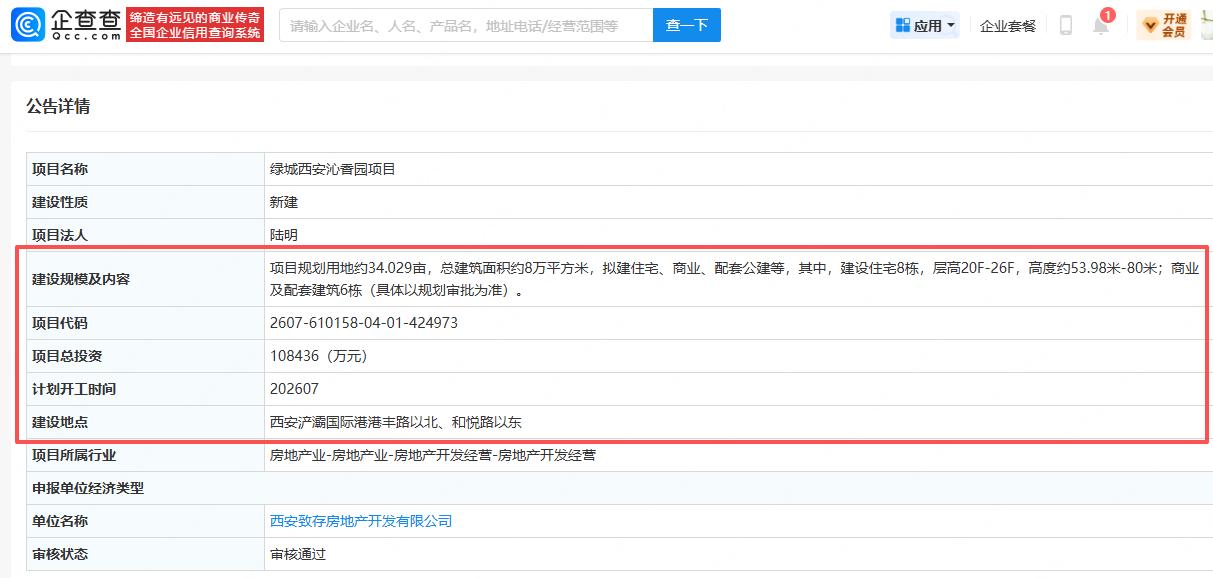The height and width of the screenshot is (578, 1213).
Task: Click the 建设规模及内容 label cell
Action: coord(145,279)
